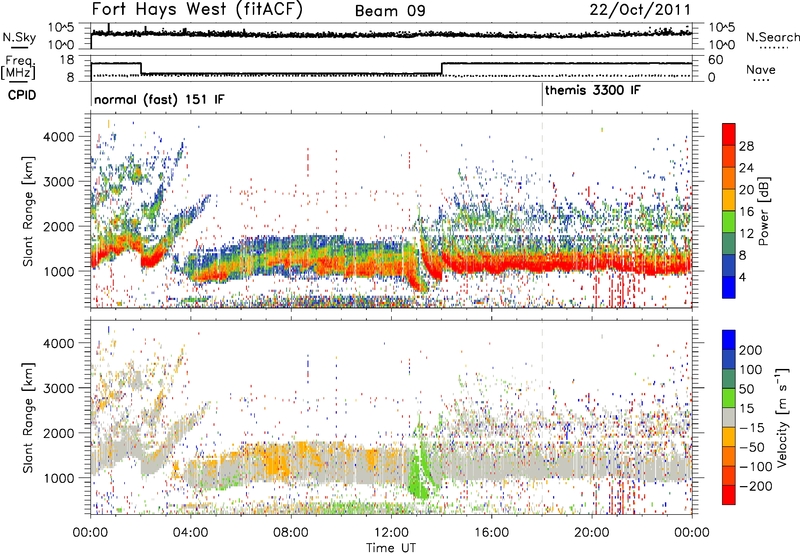
Task: Click '3000' range tick in the power panel
Action: (x=58, y=182)
